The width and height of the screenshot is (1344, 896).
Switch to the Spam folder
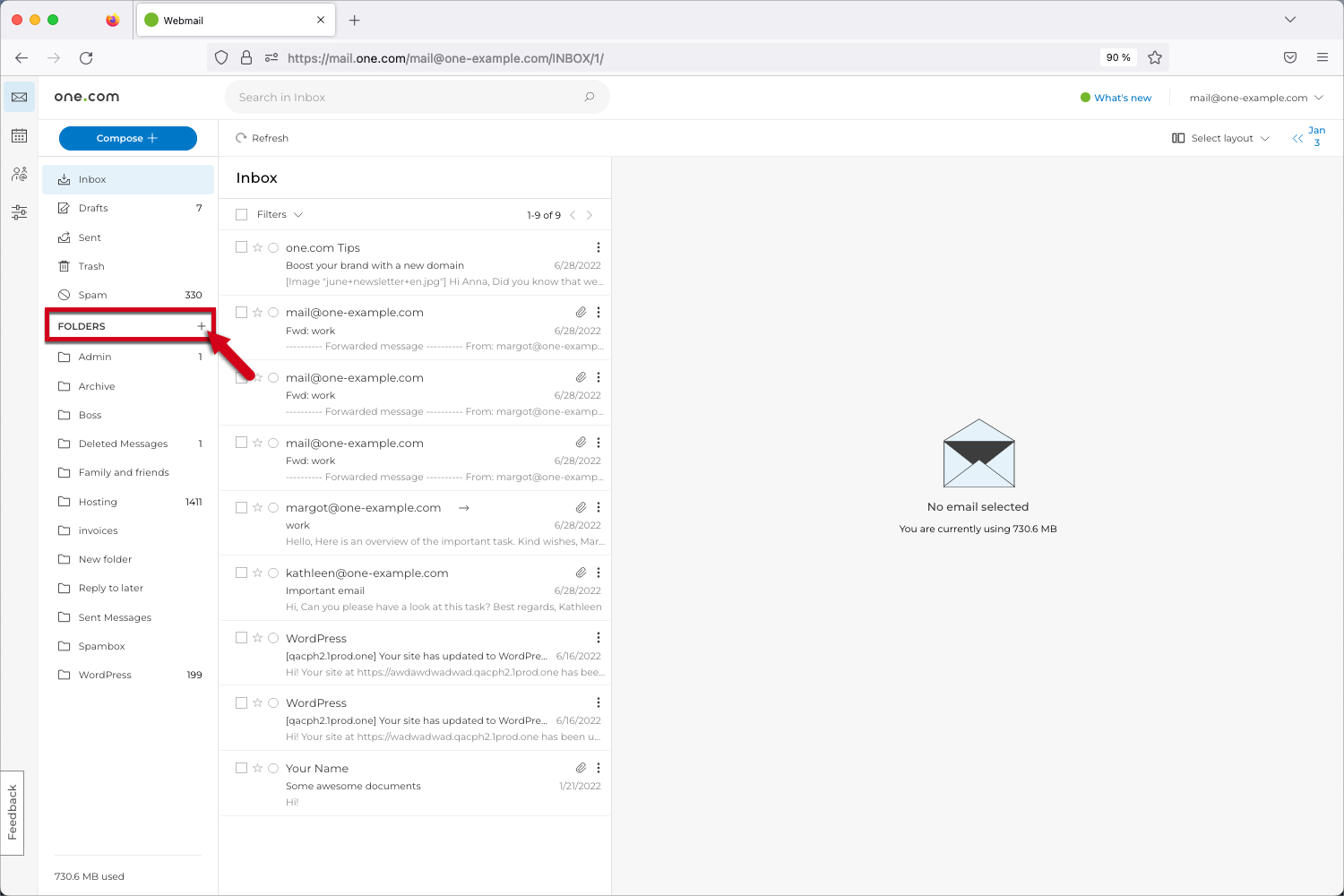pos(92,294)
